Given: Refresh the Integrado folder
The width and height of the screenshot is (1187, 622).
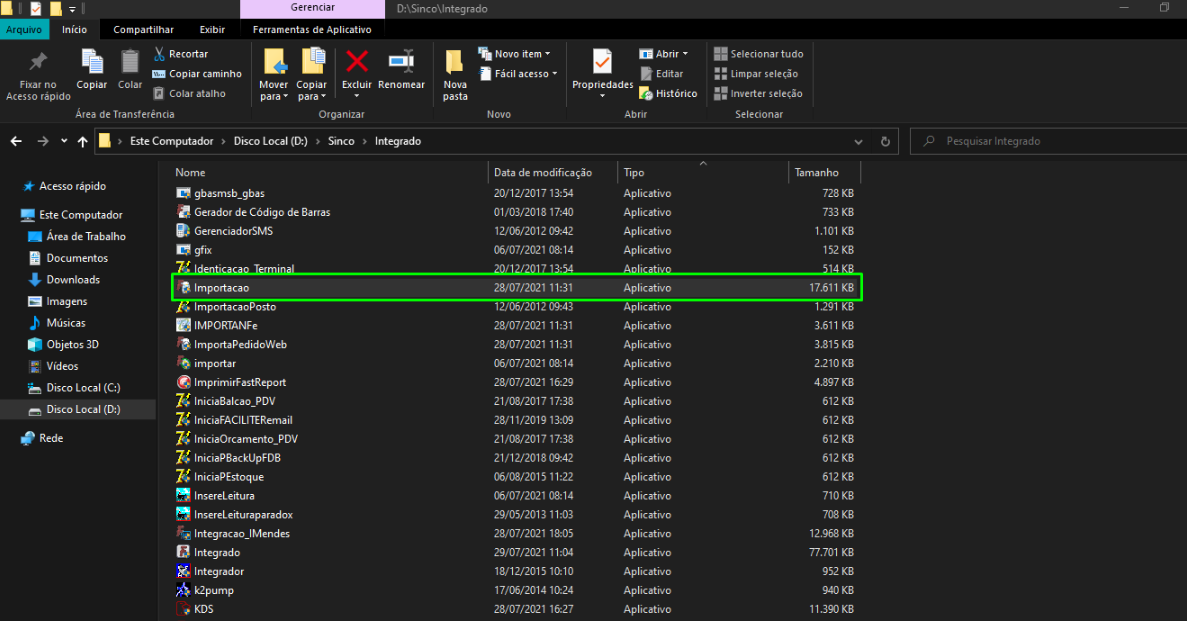Looking at the screenshot, I should tap(885, 142).
